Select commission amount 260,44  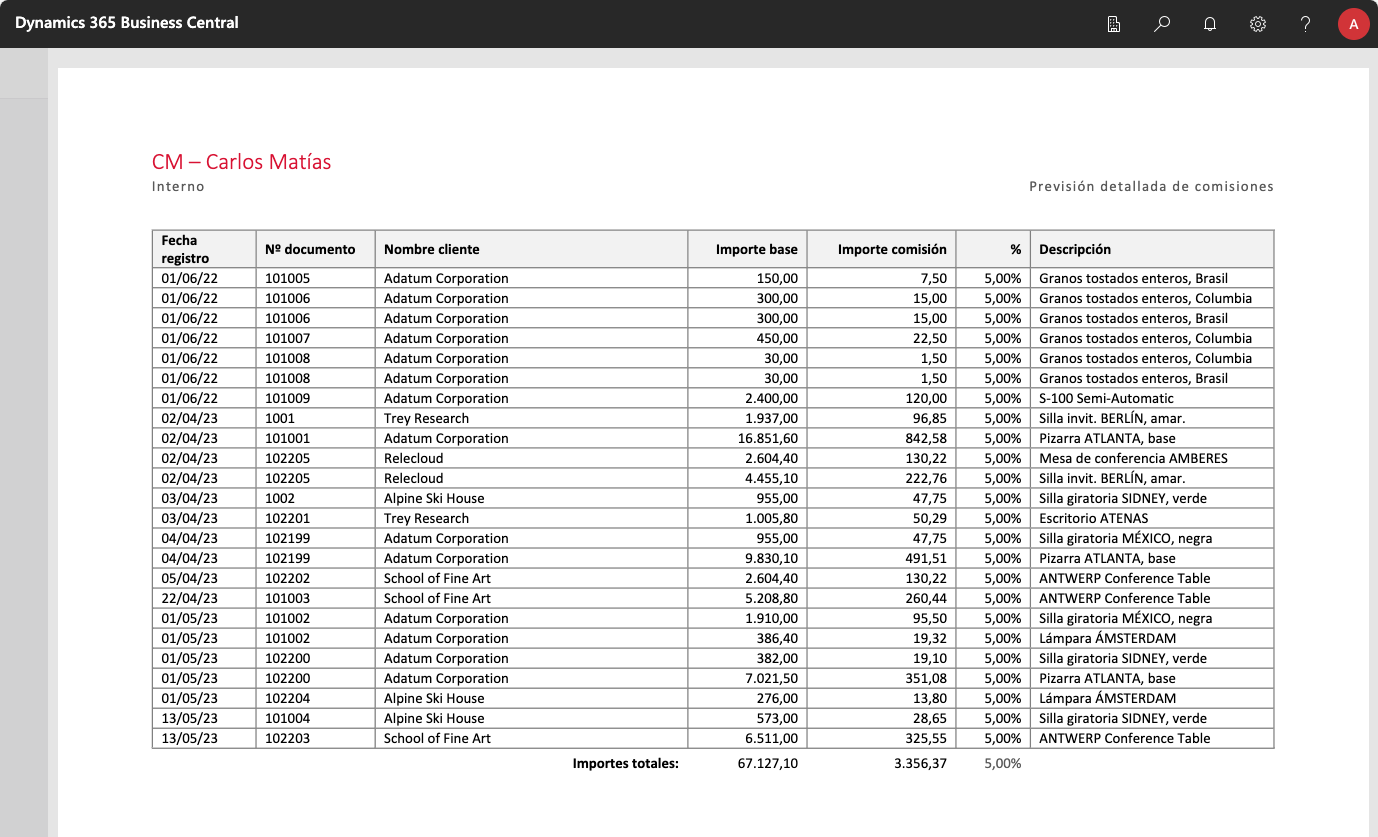926,598
